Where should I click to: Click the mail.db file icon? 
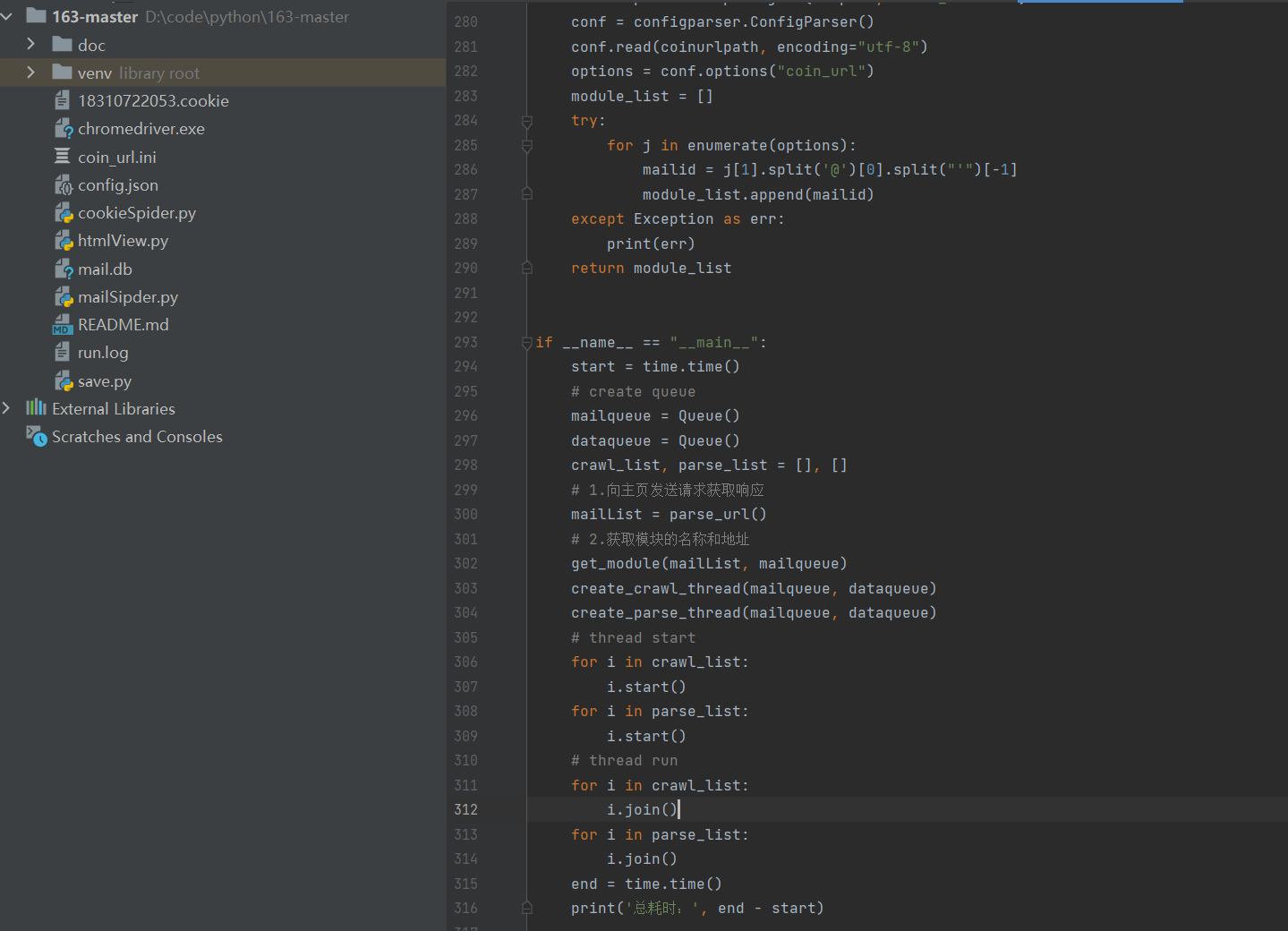click(63, 269)
